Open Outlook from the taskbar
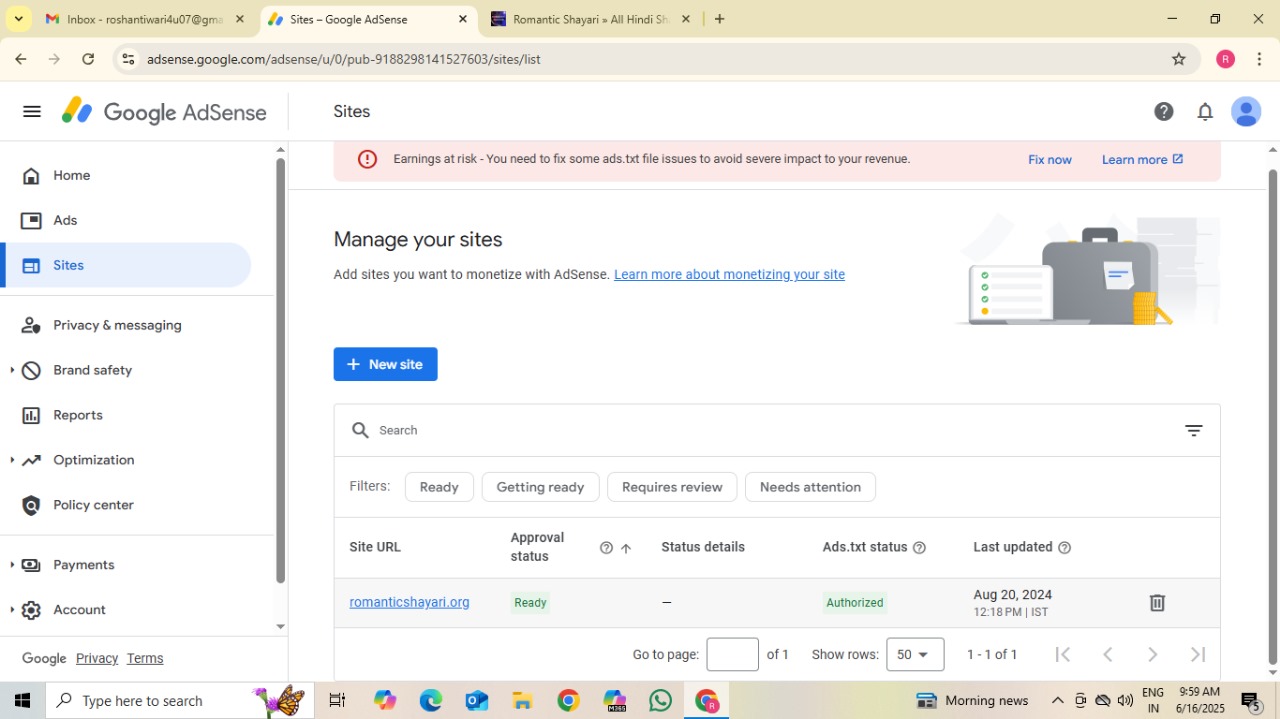This screenshot has height=719, width=1280. 477,700
